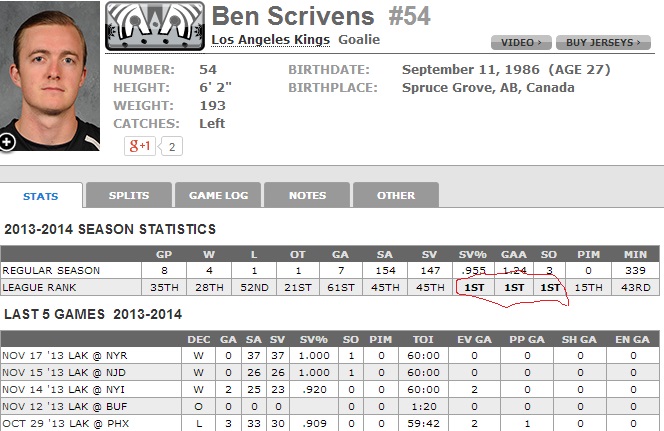The height and width of the screenshot is (431, 664).
Task: Click the TOI column header in last 5 games
Action: click(423, 340)
